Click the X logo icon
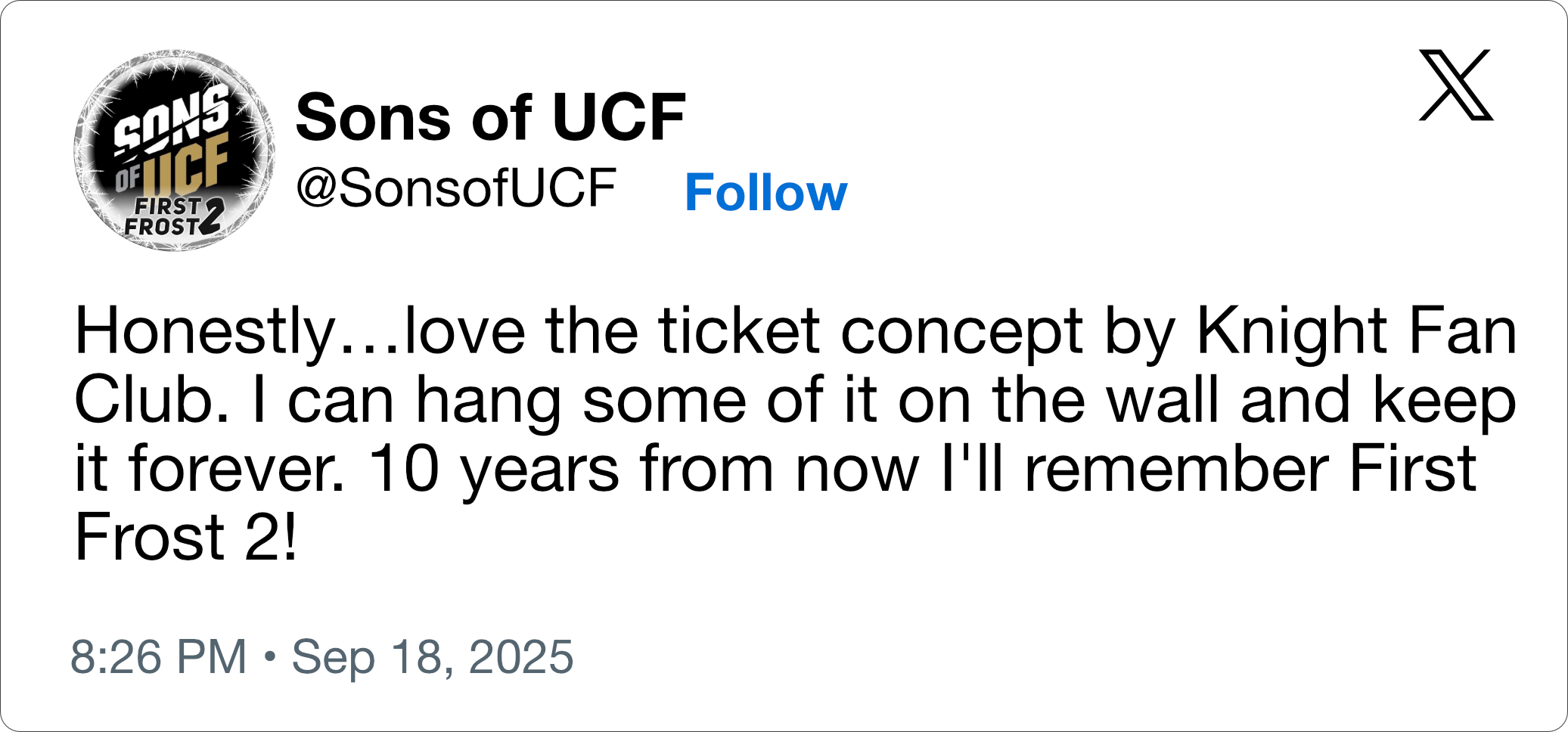Image resolution: width=1568 pixels, height=732 pixels. click(x=1455, y=85)
